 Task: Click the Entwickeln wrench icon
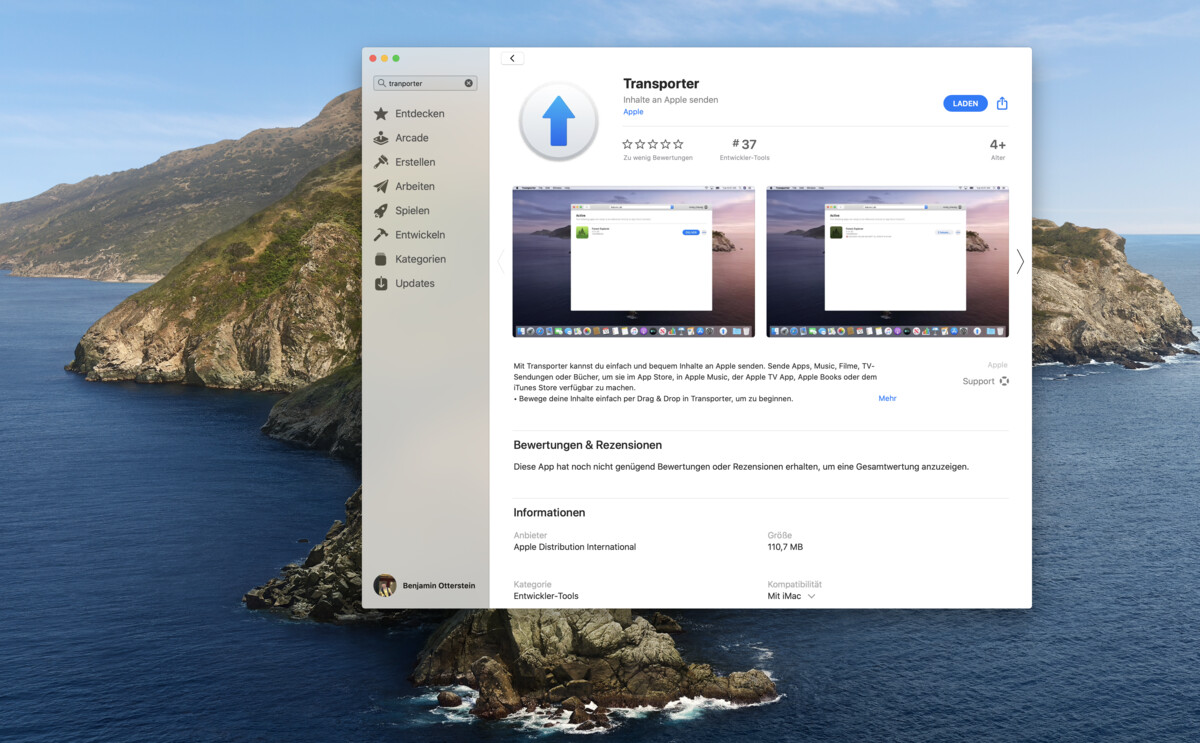tap(383, 234)
